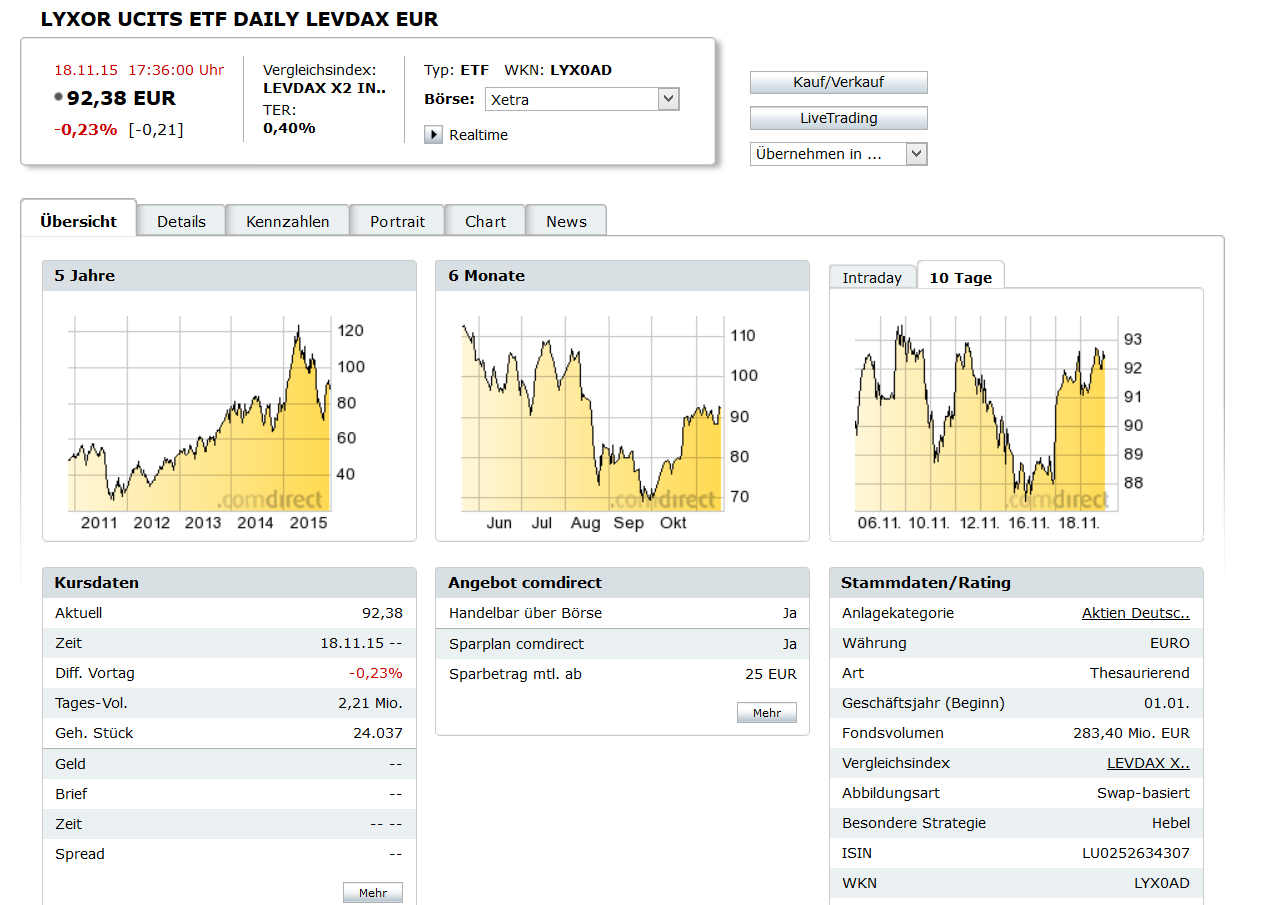
Task: Expand the Übernehmen in ... dropdown
Action: pos(839,154)
